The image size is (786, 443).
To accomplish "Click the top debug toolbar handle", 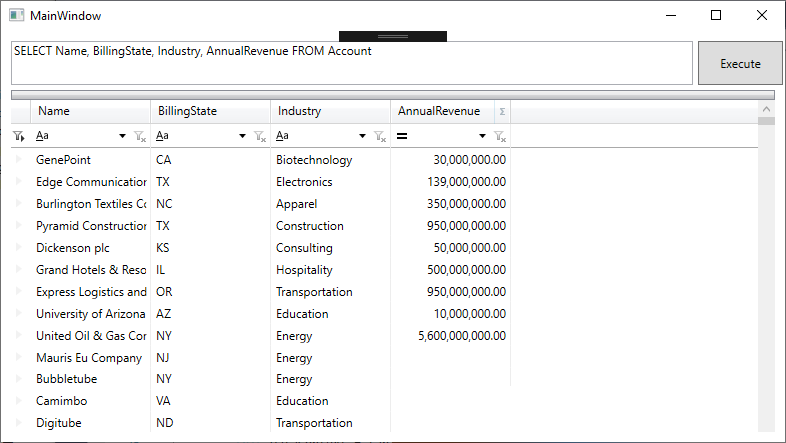I will pyautogui.click(x=393, y=36).
